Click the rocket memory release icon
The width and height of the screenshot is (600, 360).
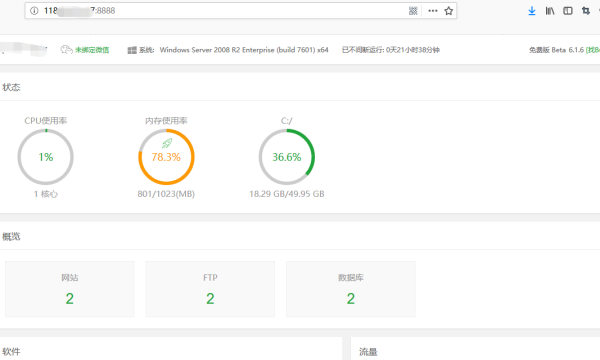click(x=167, y=143)
